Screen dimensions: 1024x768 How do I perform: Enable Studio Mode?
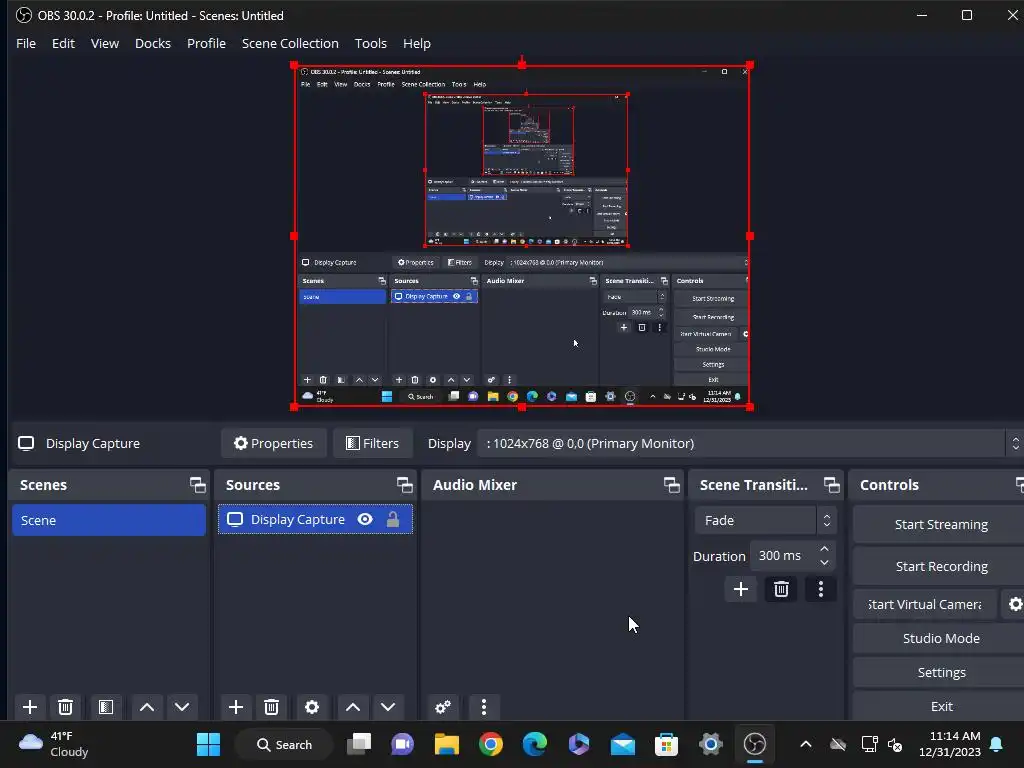pyautogui.click(x=940, y=638)
